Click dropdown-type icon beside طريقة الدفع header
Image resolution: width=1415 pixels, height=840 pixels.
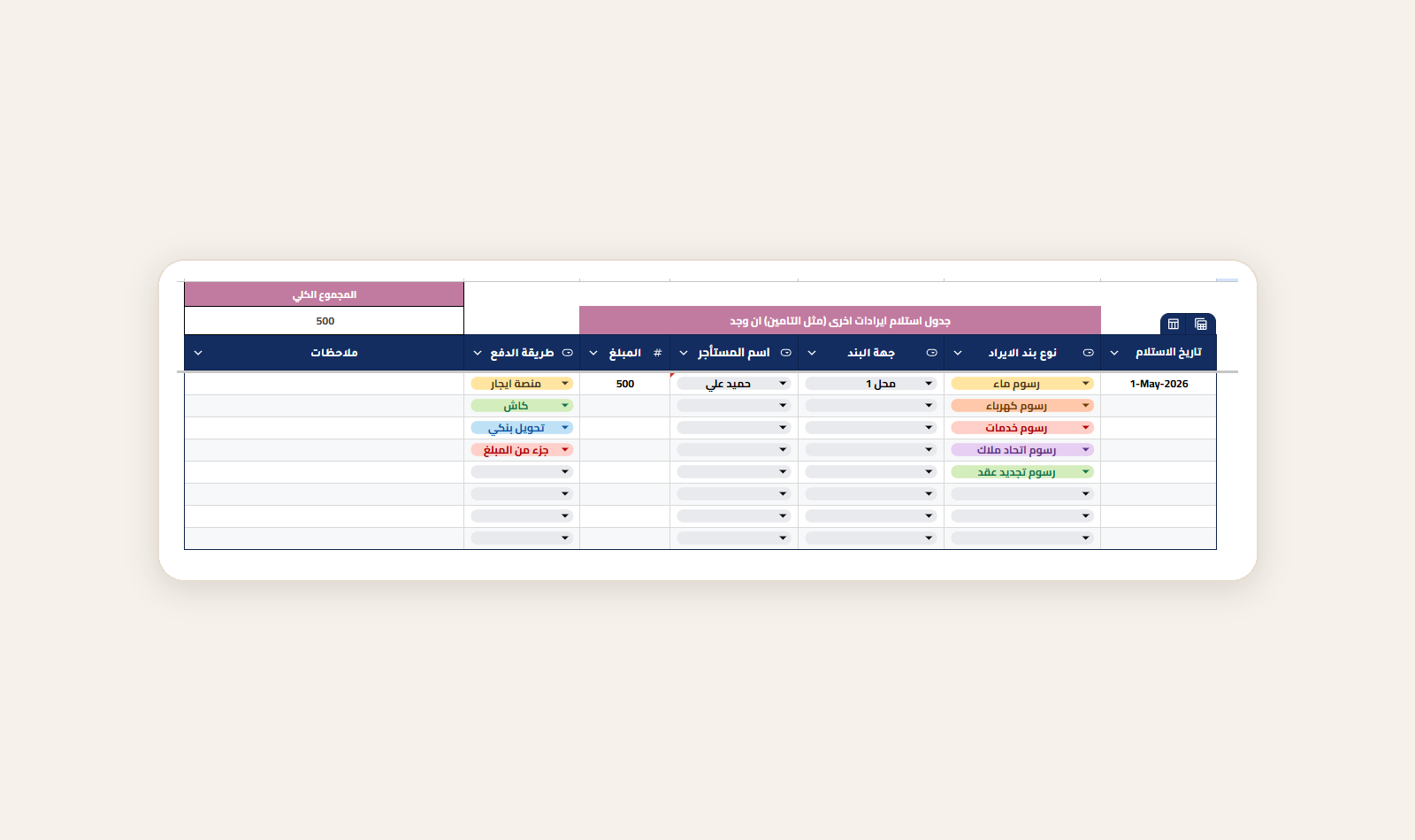[568, 353]
